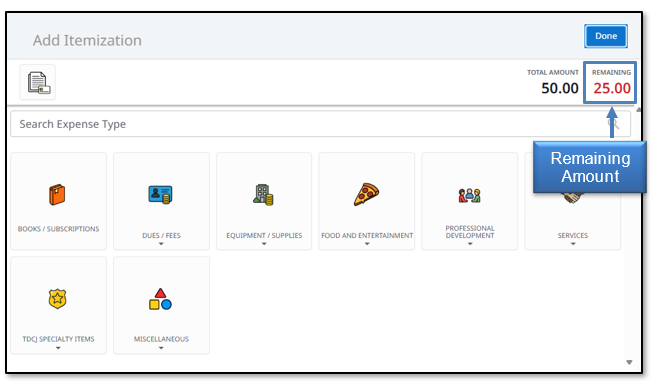Select the TDCJ Specialty Items badge icon
The height and width of the screenshot is (387, 656).
tap(57, 299)
